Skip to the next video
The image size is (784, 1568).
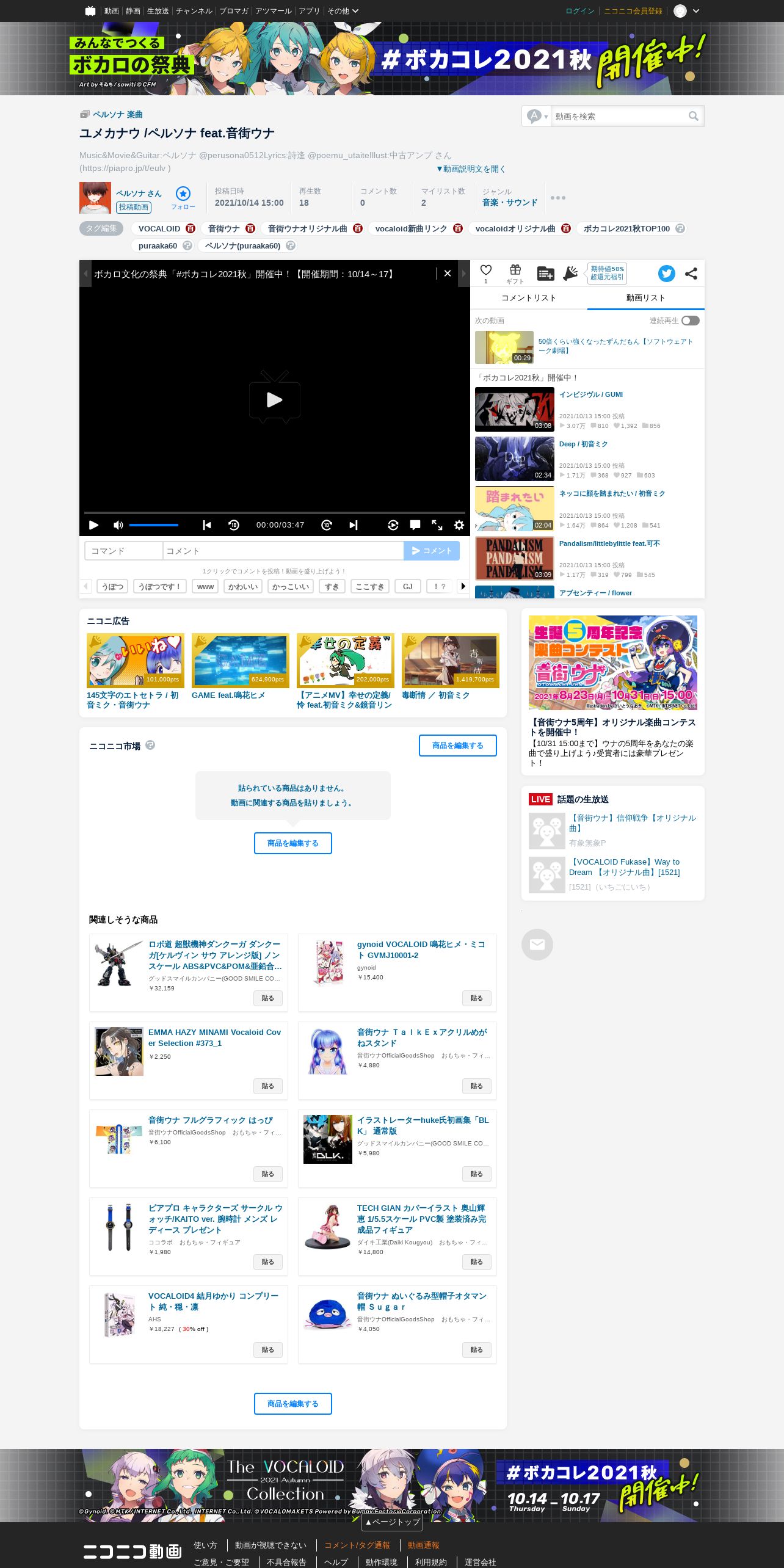[354, 525]
